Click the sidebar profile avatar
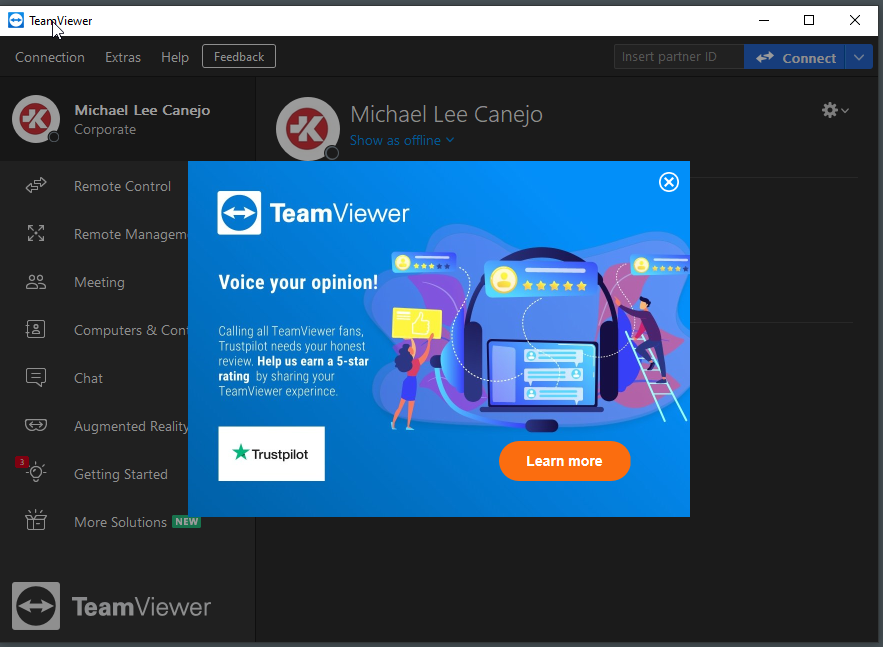This screenshot has width=883, height=647. pos(36,119)
